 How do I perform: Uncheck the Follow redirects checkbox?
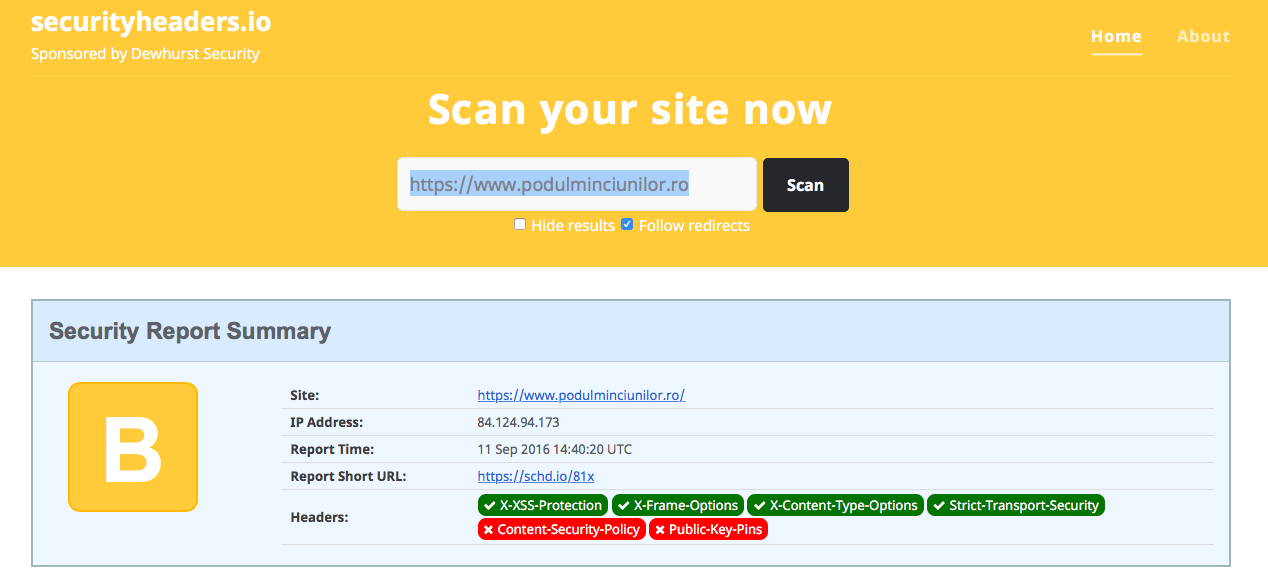click(x=627, y=225)
